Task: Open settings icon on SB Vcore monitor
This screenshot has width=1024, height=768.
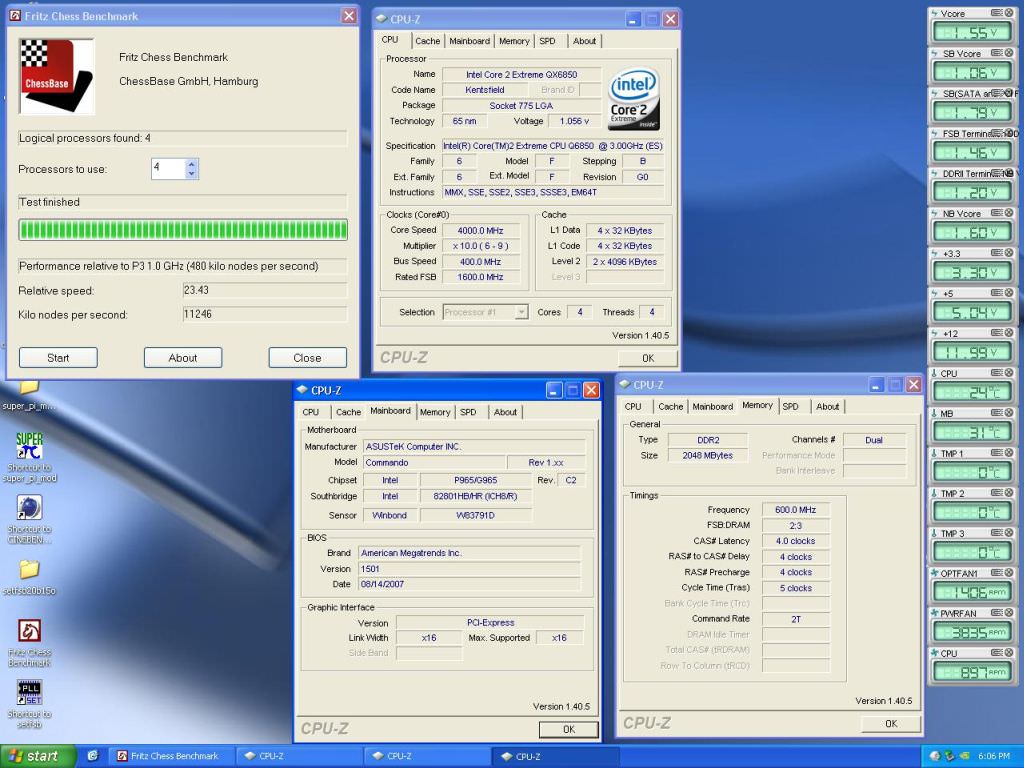Action: [997, 53]
